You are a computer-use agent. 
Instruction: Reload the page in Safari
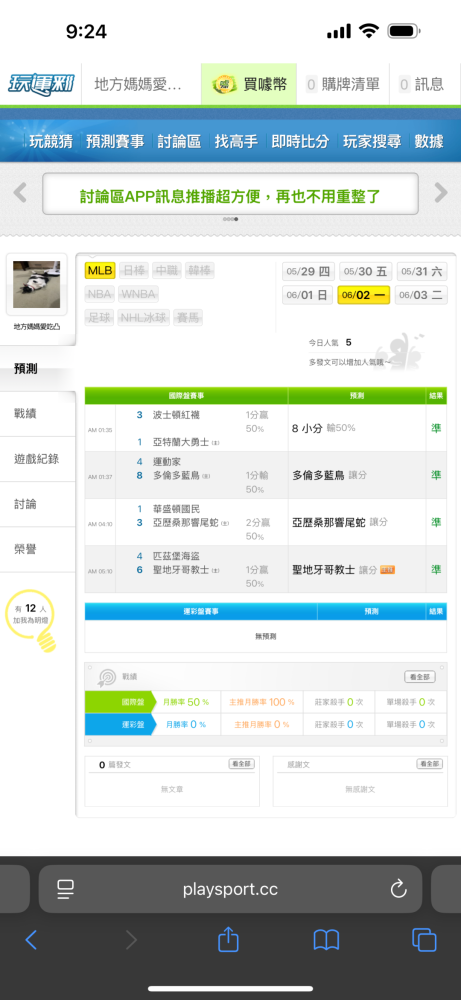pyautogui.click(x=399, y=889)
